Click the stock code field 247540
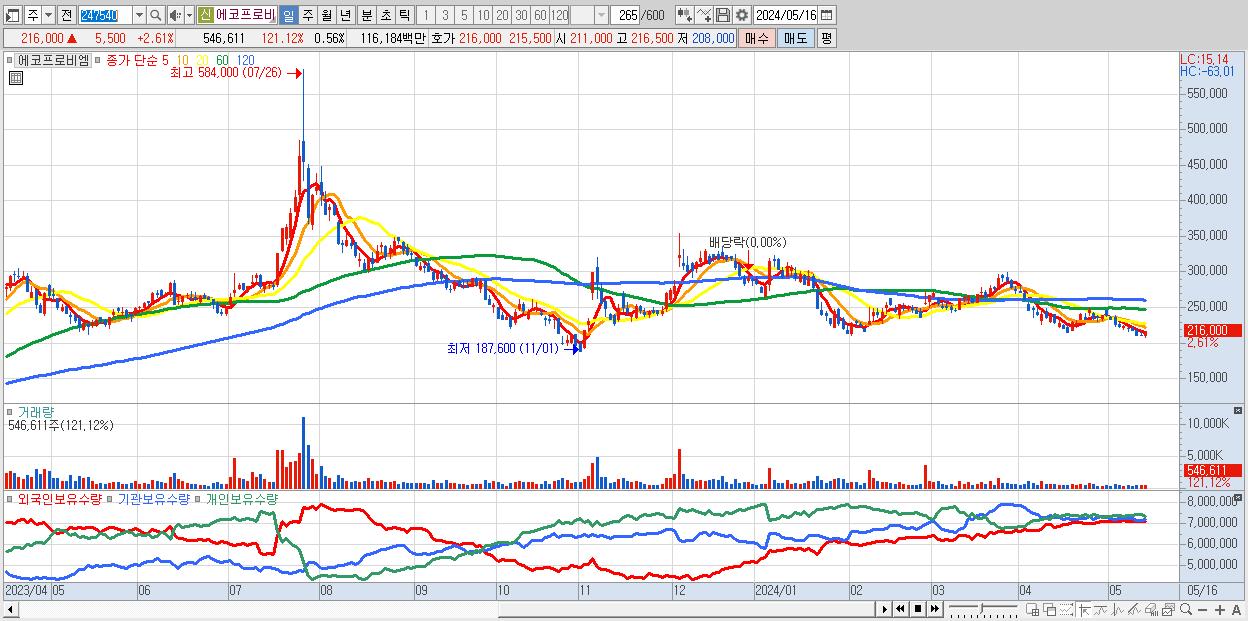The image size is (1248, 621). pos(104,15)
